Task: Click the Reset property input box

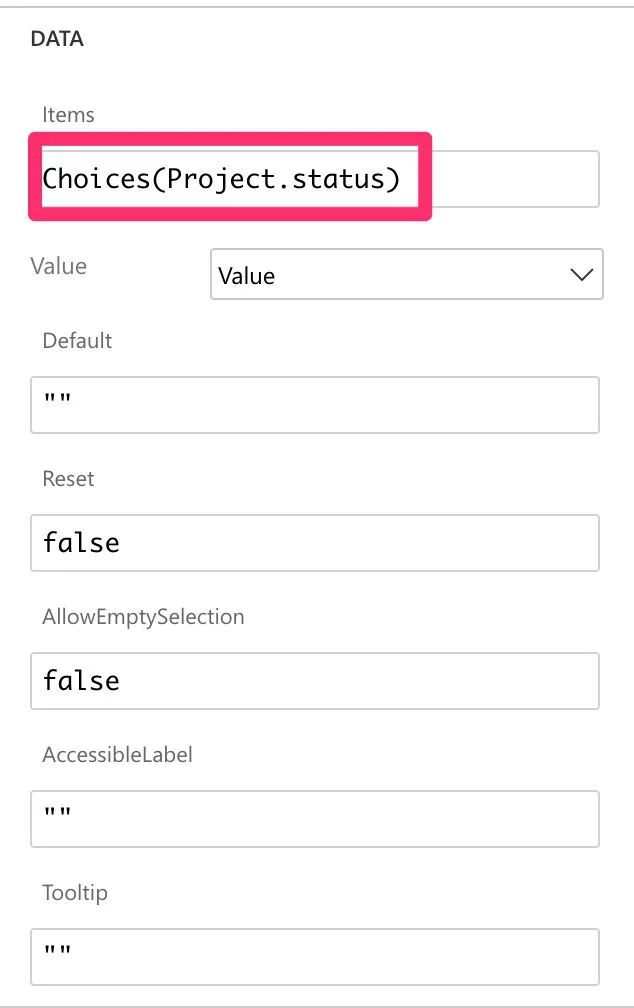Action: (x=315, y=543)
